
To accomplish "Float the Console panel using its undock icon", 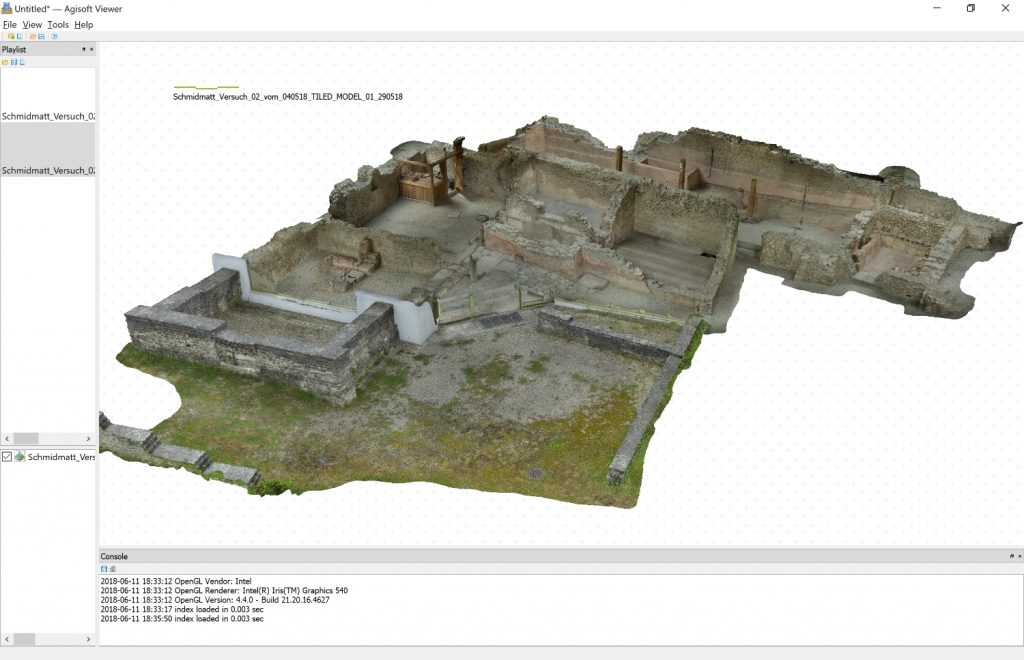I will click(x=1010, y=556).
